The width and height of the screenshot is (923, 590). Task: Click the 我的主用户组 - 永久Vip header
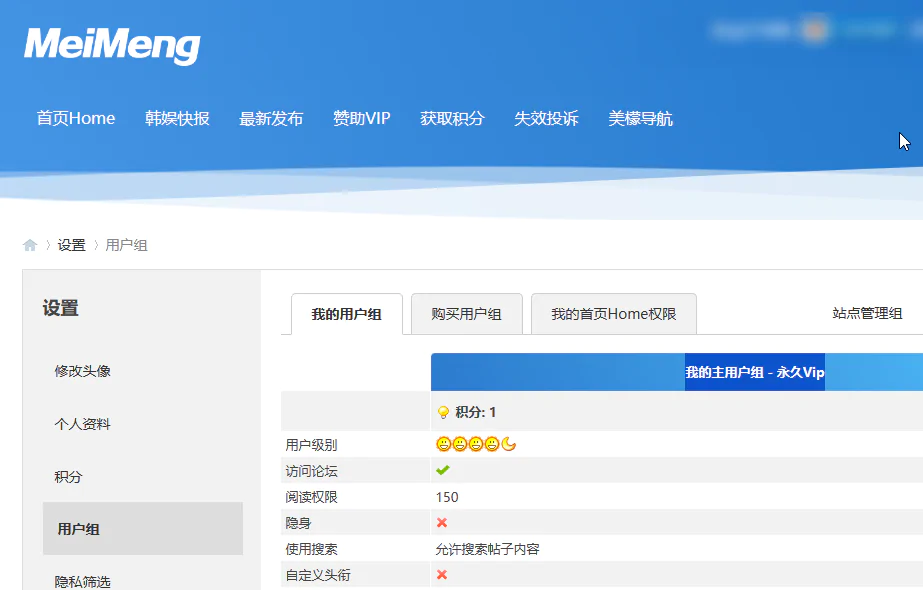click(755, 372)
